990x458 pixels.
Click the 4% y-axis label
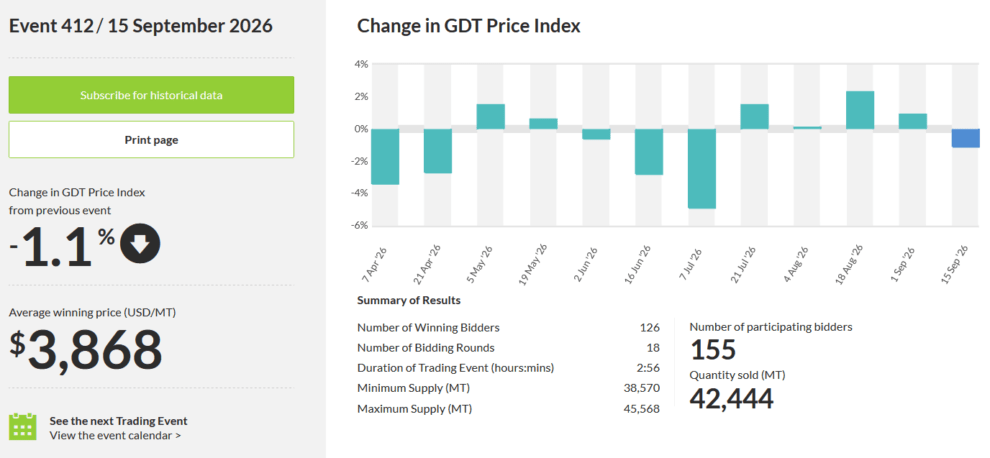362,64
